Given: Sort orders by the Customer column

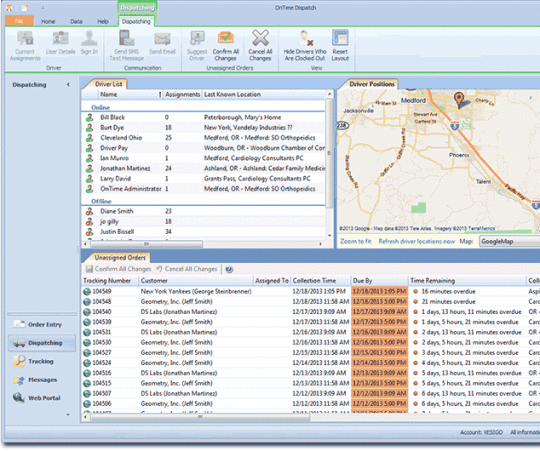Looking at the screenshot, I should pos(196,281).
